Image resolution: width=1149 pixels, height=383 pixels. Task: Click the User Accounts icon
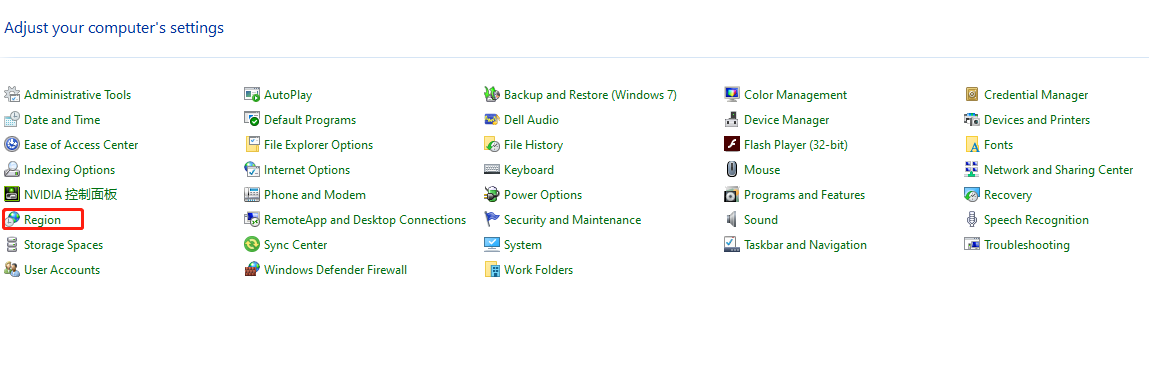12,269
